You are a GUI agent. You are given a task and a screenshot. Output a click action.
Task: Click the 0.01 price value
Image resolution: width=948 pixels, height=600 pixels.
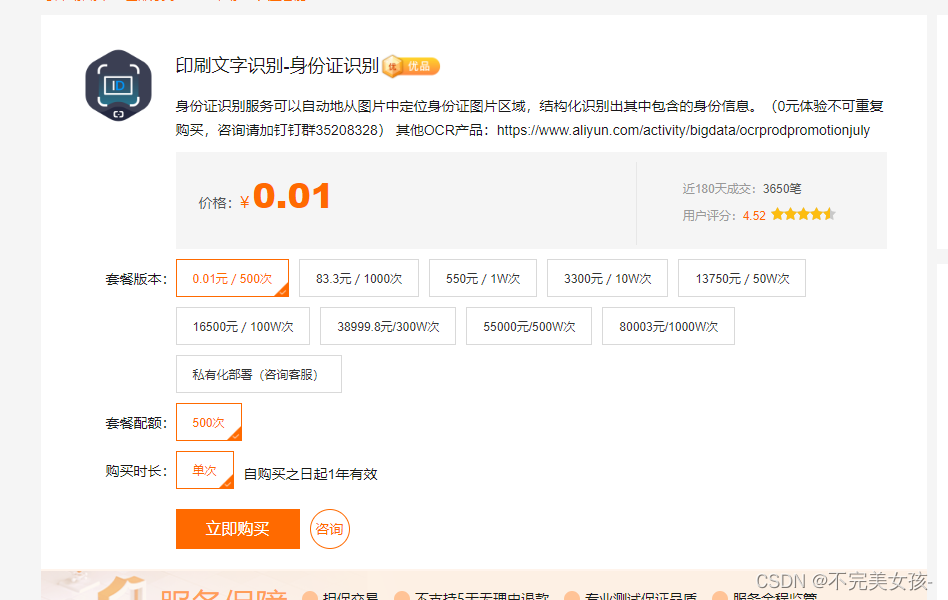[291, 196]
